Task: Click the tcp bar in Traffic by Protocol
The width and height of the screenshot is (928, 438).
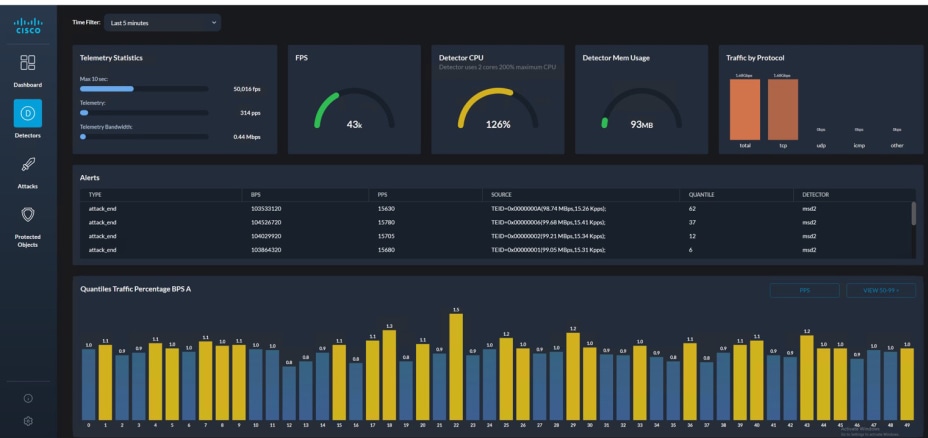Action: click(783, 110)
